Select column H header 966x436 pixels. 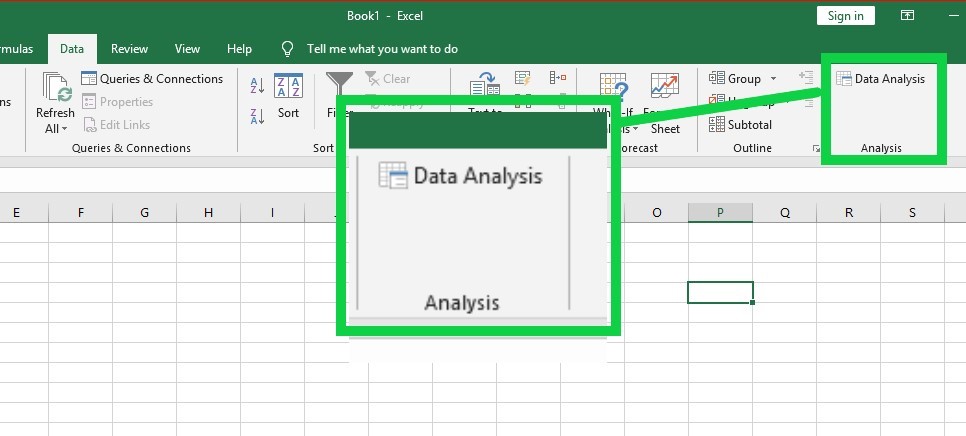[x=208, y=213]
